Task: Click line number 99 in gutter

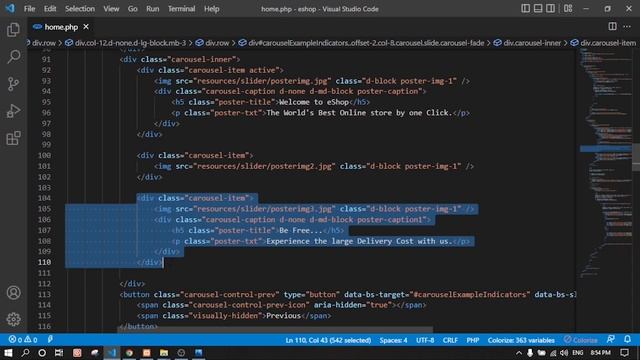Action: pos(46,144)
